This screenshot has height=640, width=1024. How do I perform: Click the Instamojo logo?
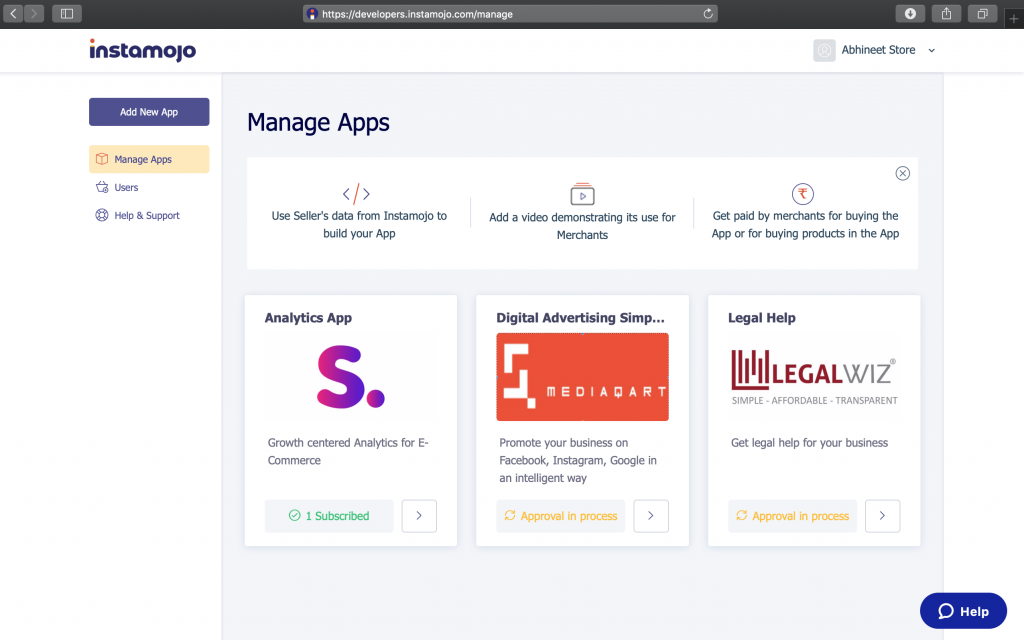point(142,50)
